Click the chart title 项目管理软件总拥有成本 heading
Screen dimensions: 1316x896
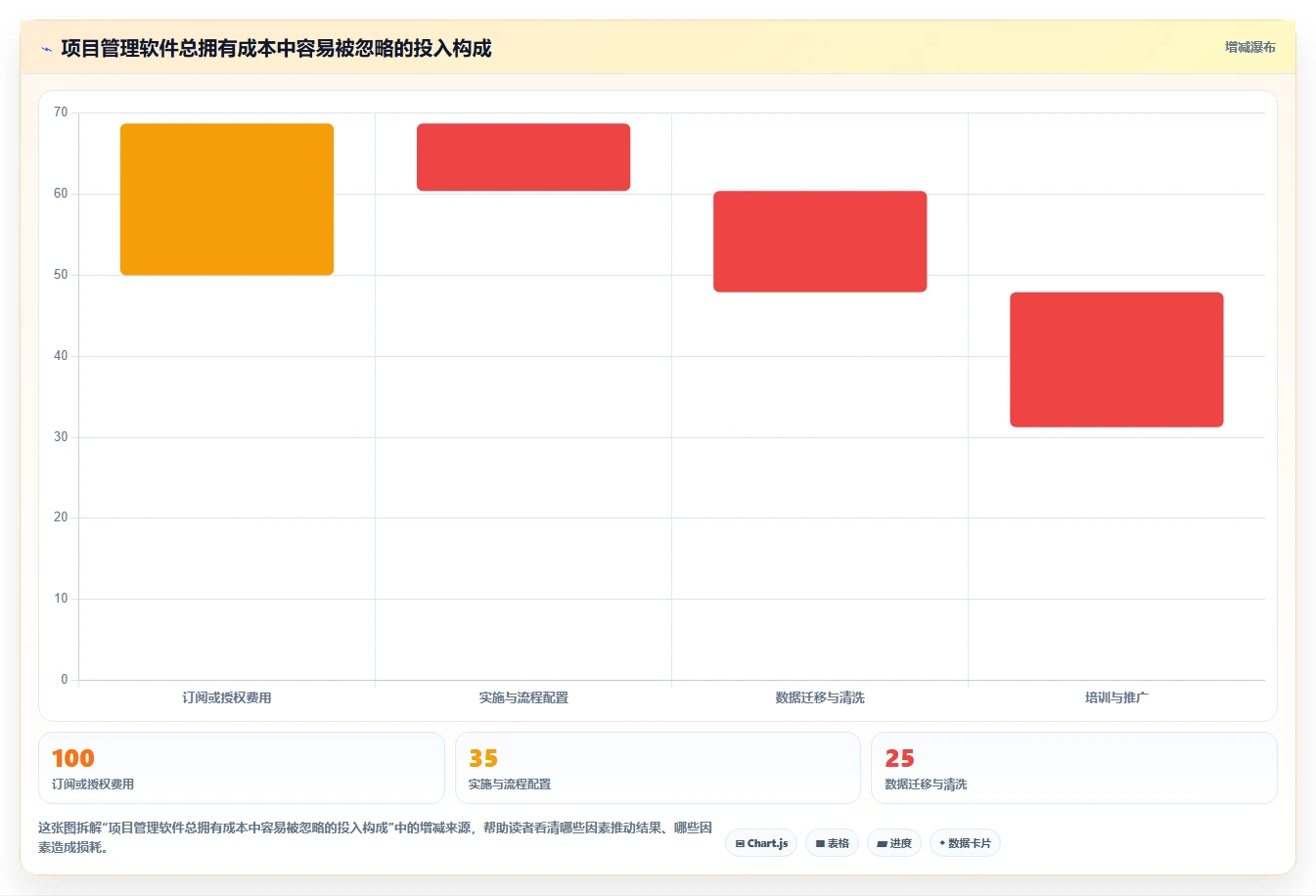(276, 49)
